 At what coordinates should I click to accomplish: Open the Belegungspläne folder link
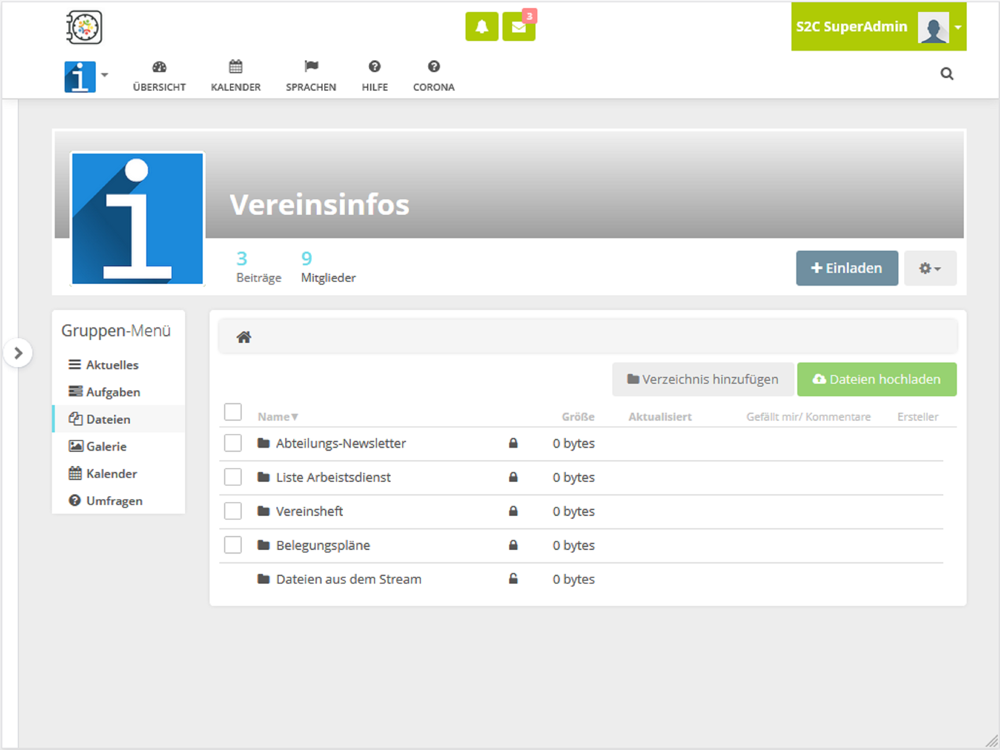click(x=323, y=545)
